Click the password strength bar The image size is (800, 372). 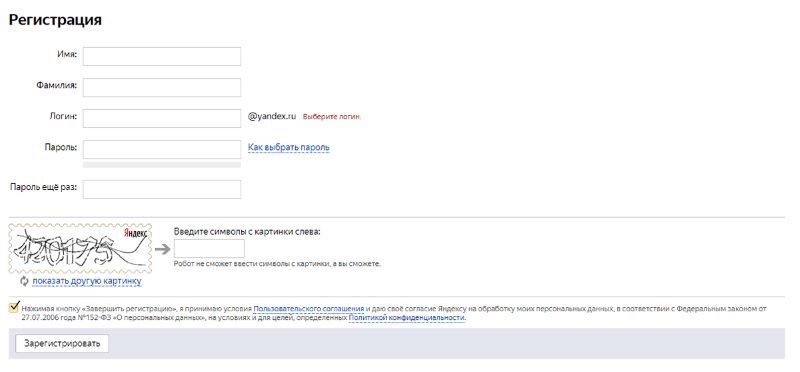coord(162,165)
